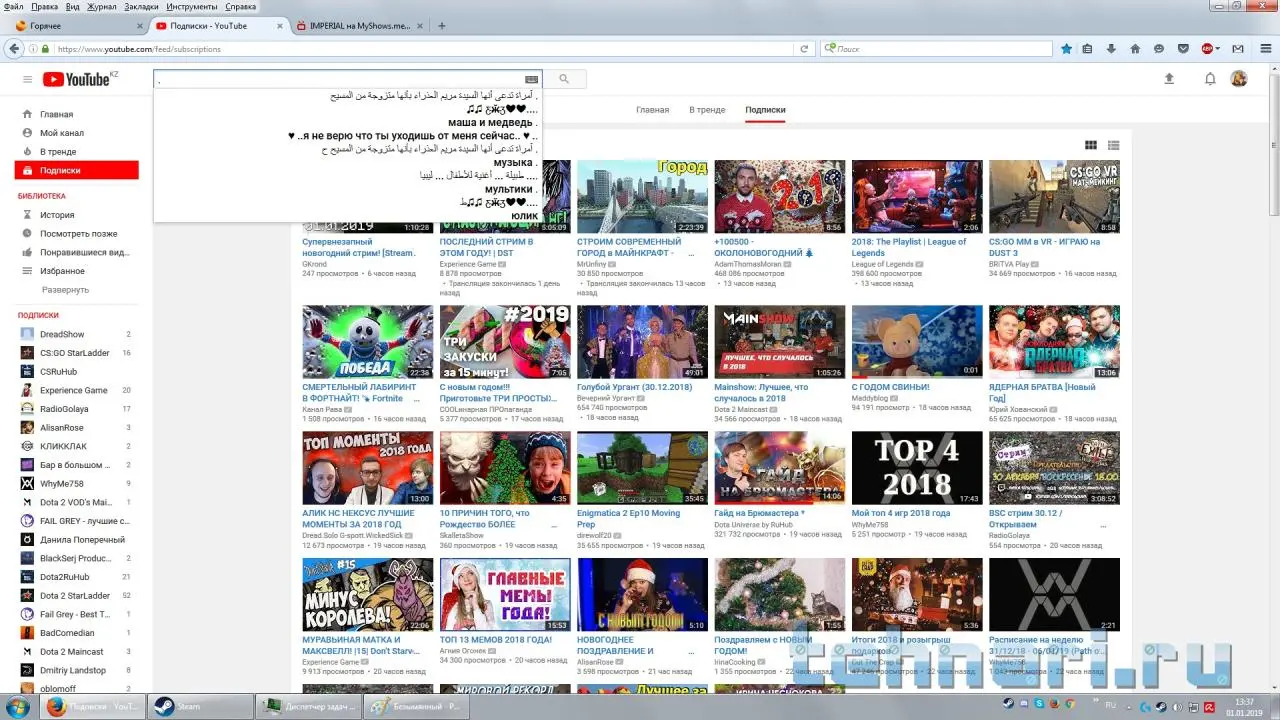Open История in the sidebar
The height and width of the screenshot is (720, 1280).
pos(57,215)
